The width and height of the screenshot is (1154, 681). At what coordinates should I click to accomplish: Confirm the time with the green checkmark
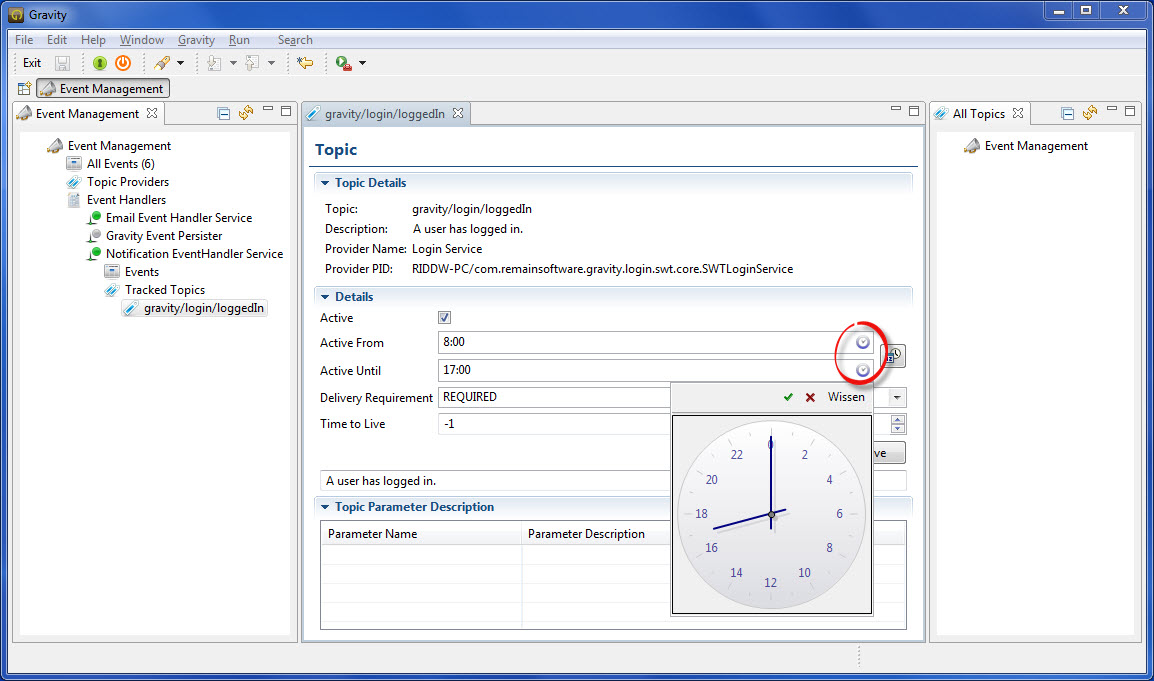point(788,397)
